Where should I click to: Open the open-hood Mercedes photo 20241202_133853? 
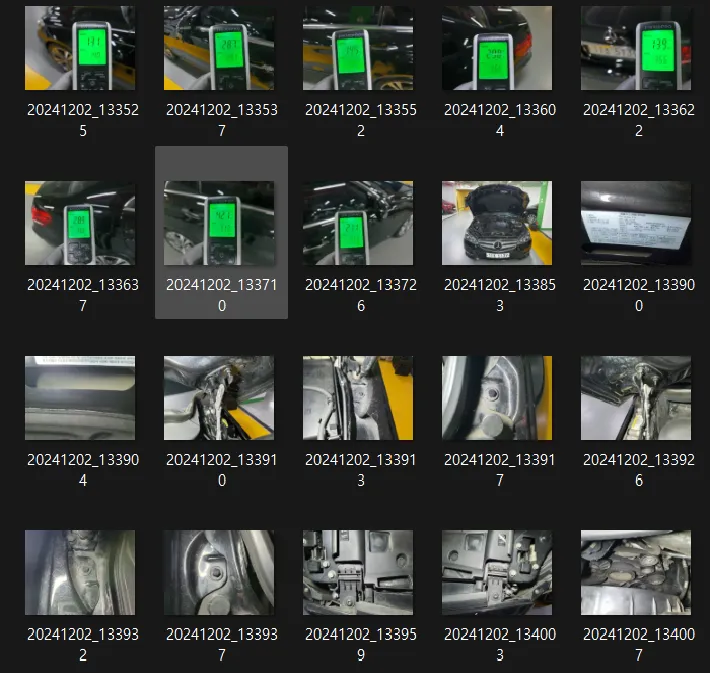tap(497, 223)
